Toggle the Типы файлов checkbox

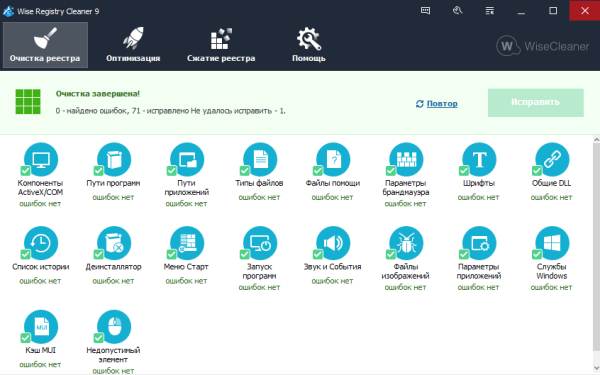point(245,170)
